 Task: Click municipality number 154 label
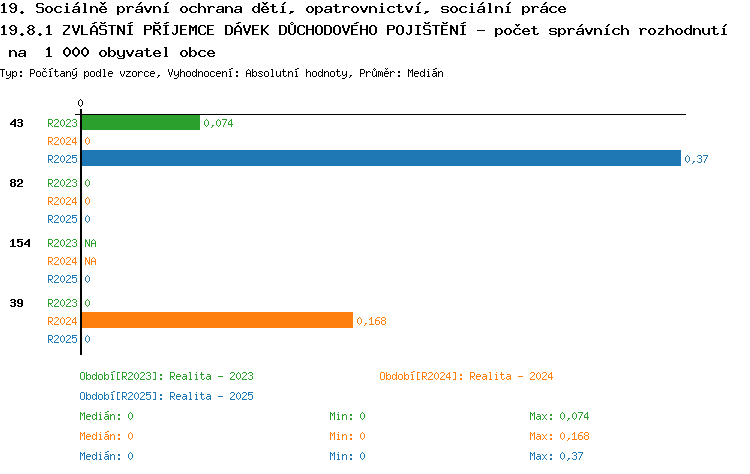coord(20,243)
